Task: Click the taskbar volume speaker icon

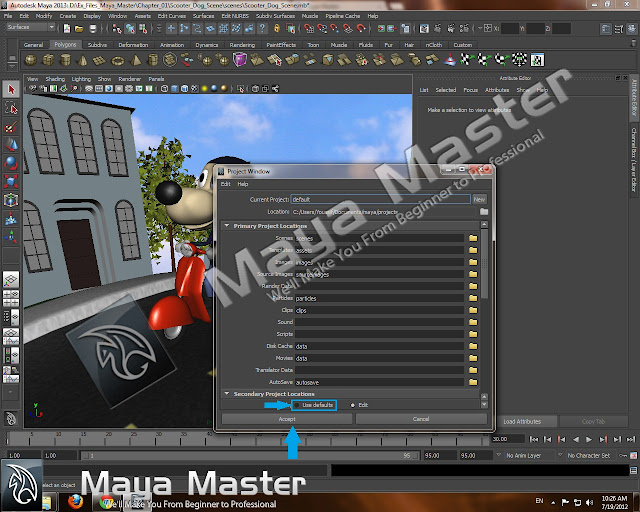Action: (589, 502)
